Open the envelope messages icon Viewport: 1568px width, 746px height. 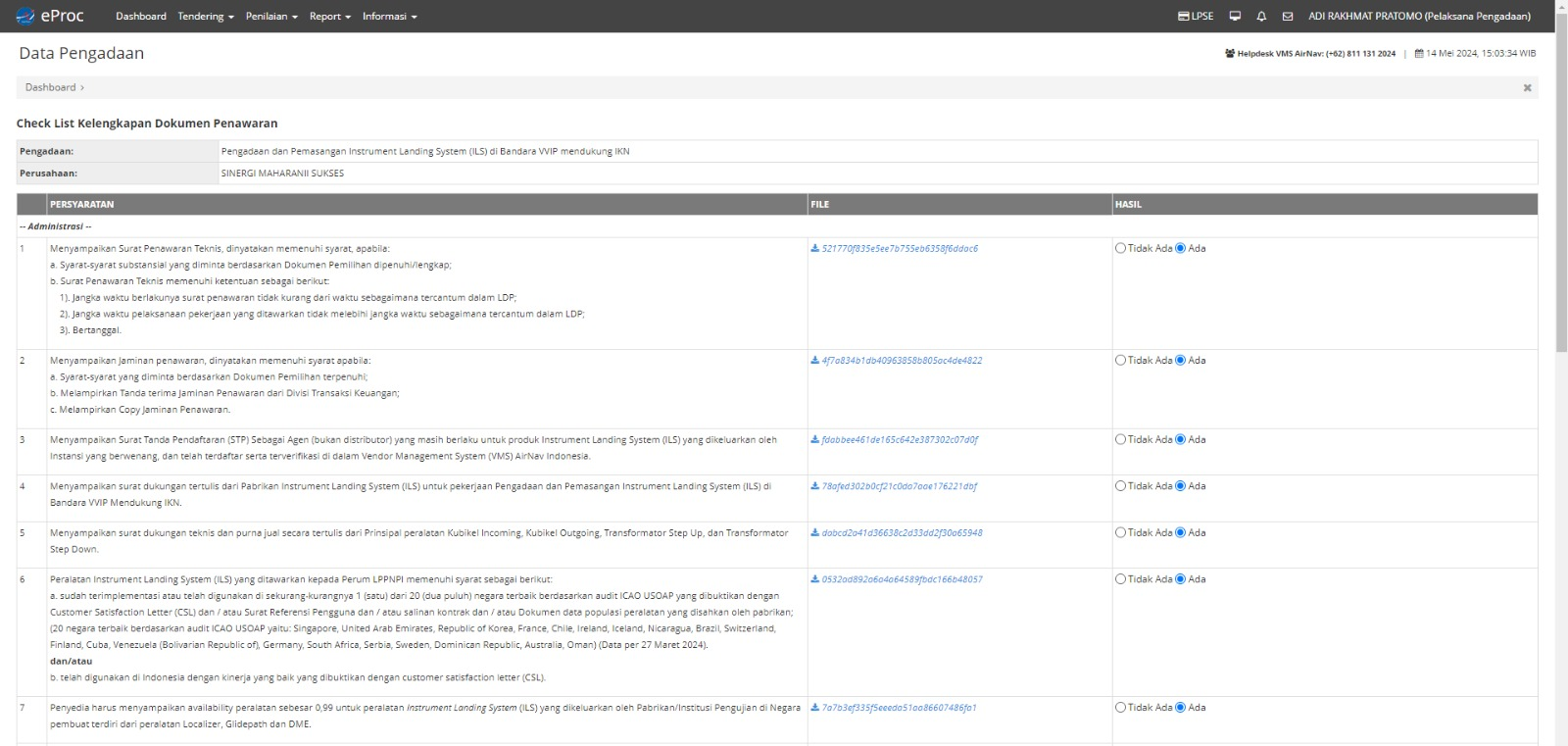click(1288, 17)
